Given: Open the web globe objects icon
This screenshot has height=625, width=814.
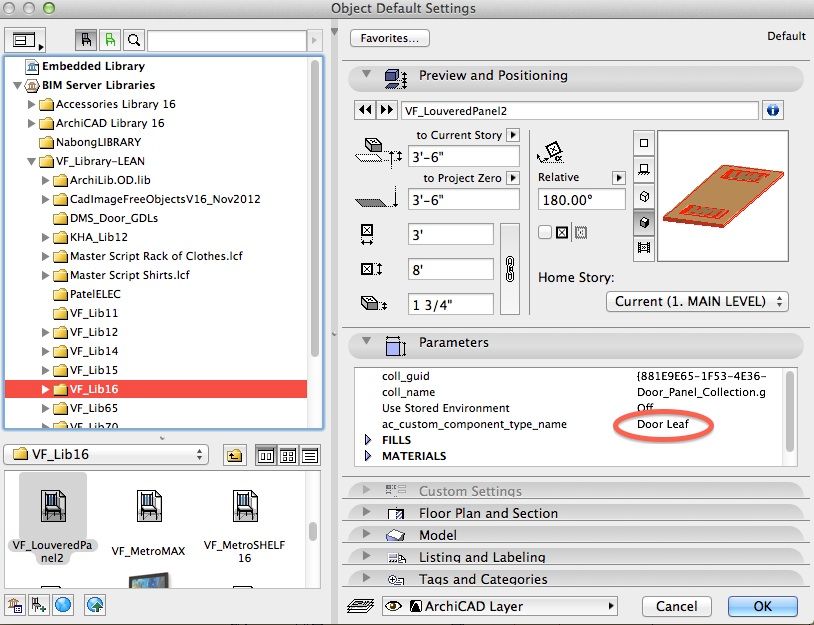Looking at the screenshot, I should [x=63, y=605].
